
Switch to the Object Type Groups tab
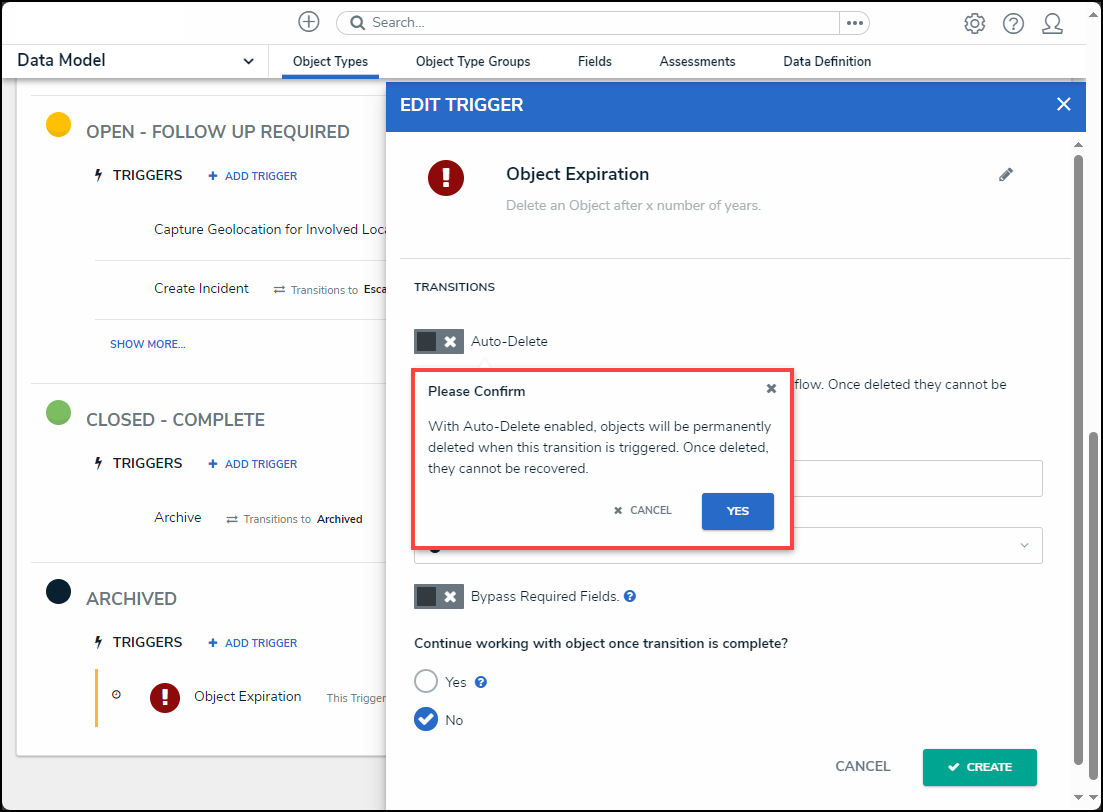[x=473, y=62]
